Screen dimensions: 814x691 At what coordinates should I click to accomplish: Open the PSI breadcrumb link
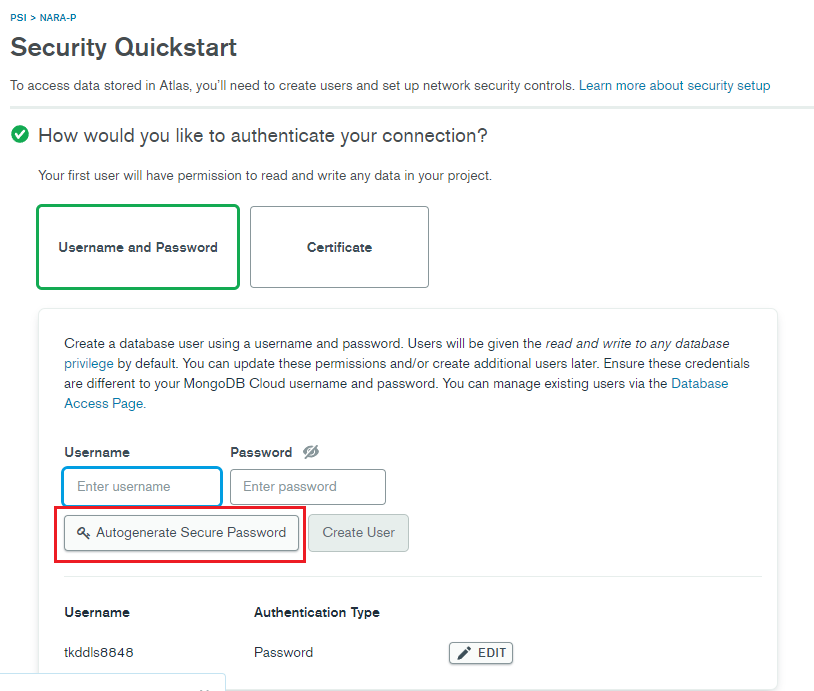click(18, 18)
